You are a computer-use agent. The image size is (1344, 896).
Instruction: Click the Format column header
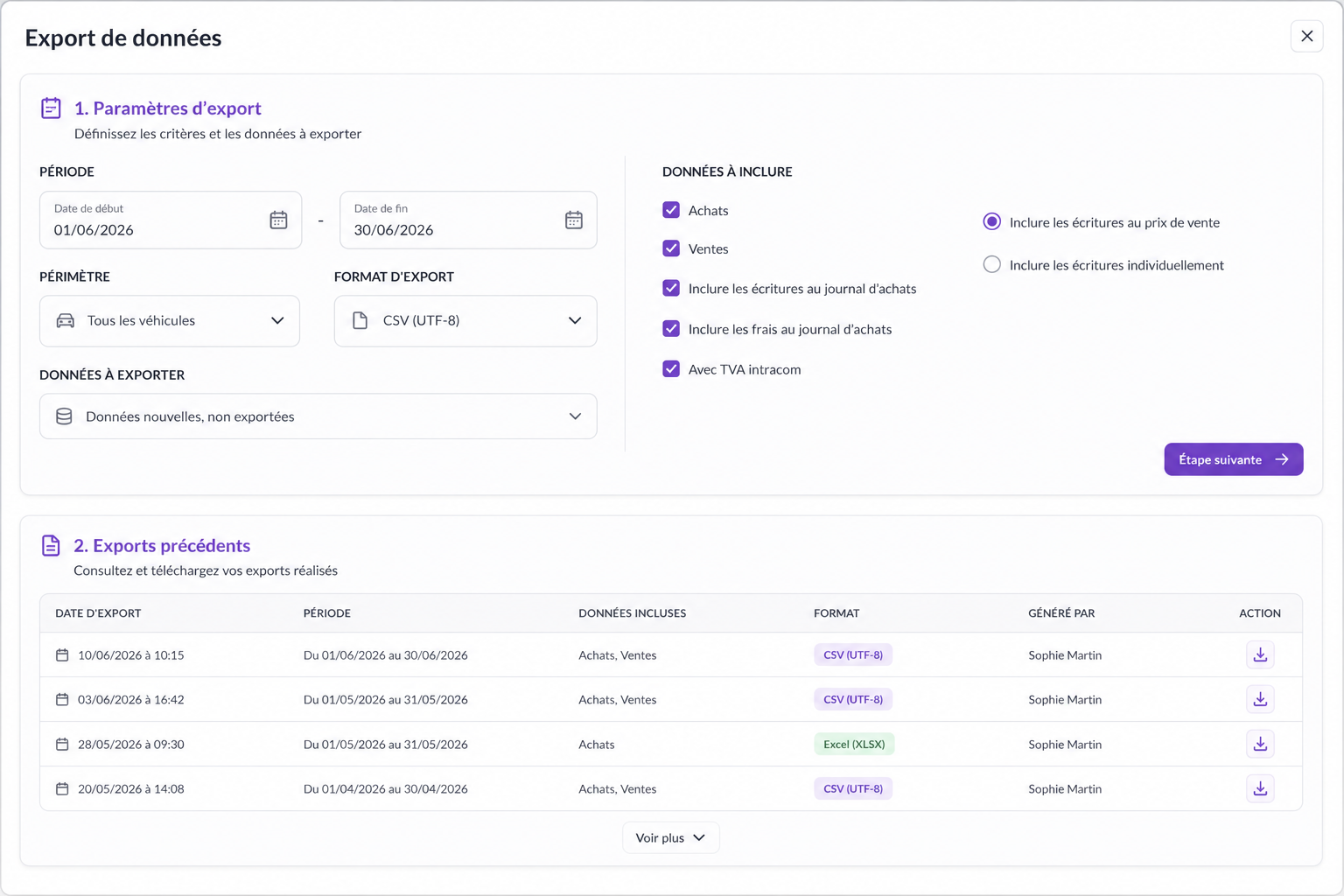836,613
